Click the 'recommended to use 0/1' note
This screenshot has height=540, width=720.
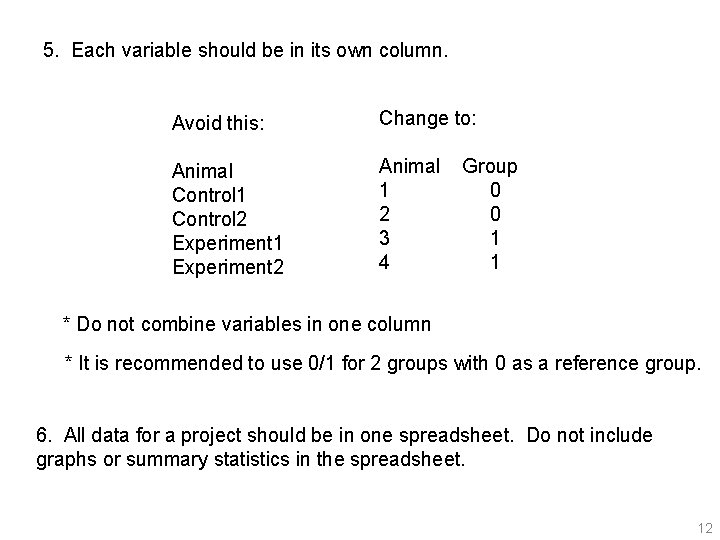point(383,363)
